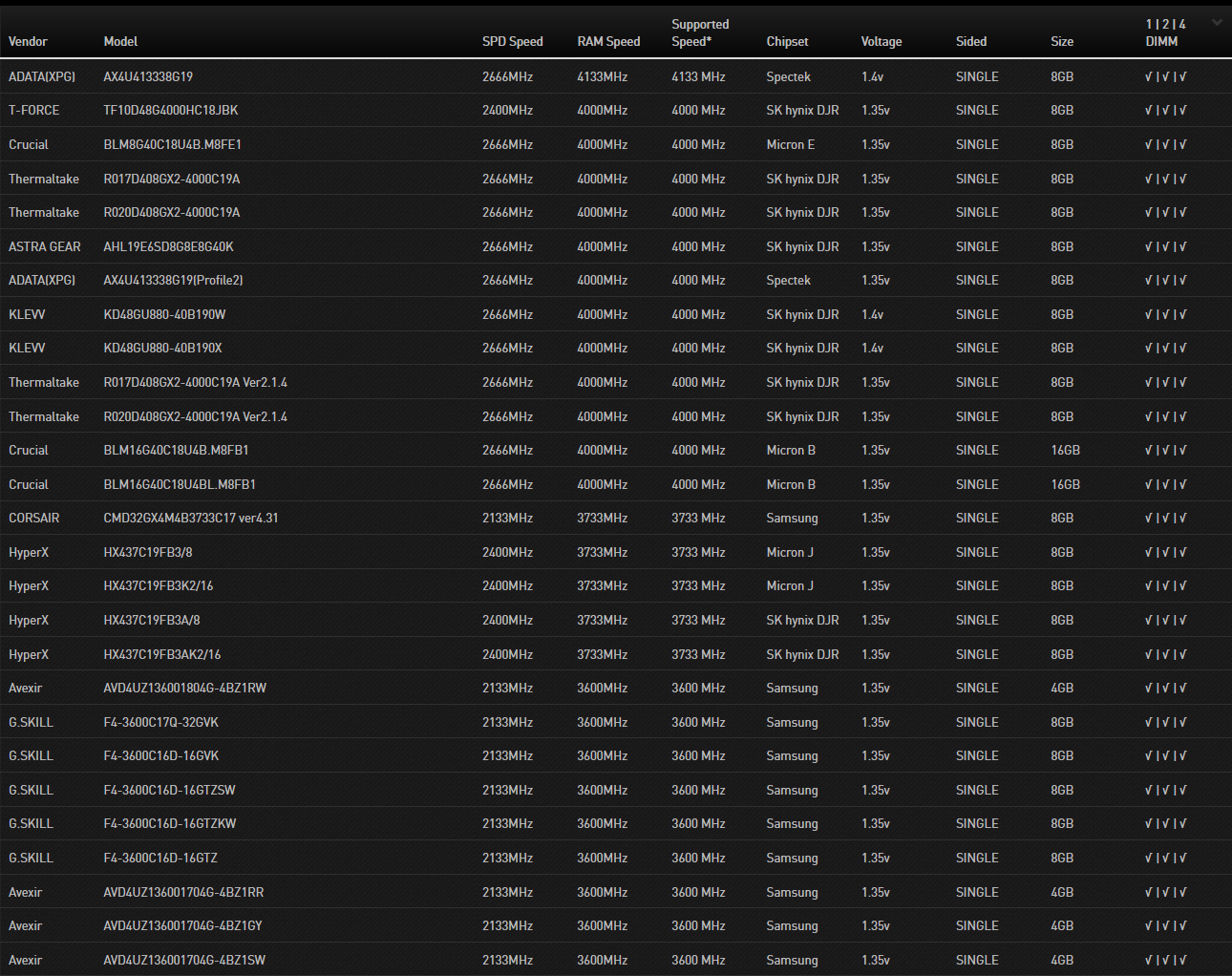Click model BLM8G40C18U4B.M8FE1
Image resolution: width=1232 pixels, height=976 pixels.
pos(173,144)
